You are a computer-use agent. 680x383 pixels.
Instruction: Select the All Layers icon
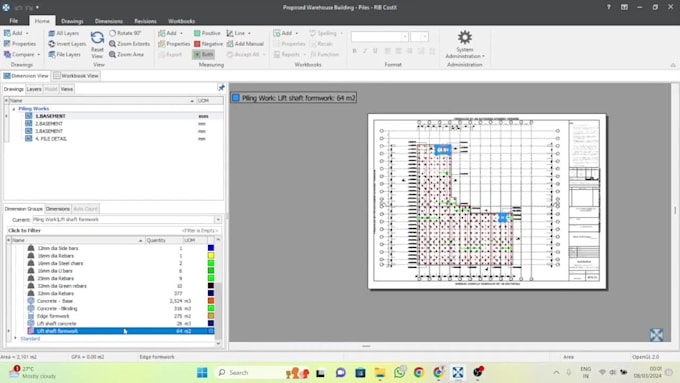tap(52, 33)
